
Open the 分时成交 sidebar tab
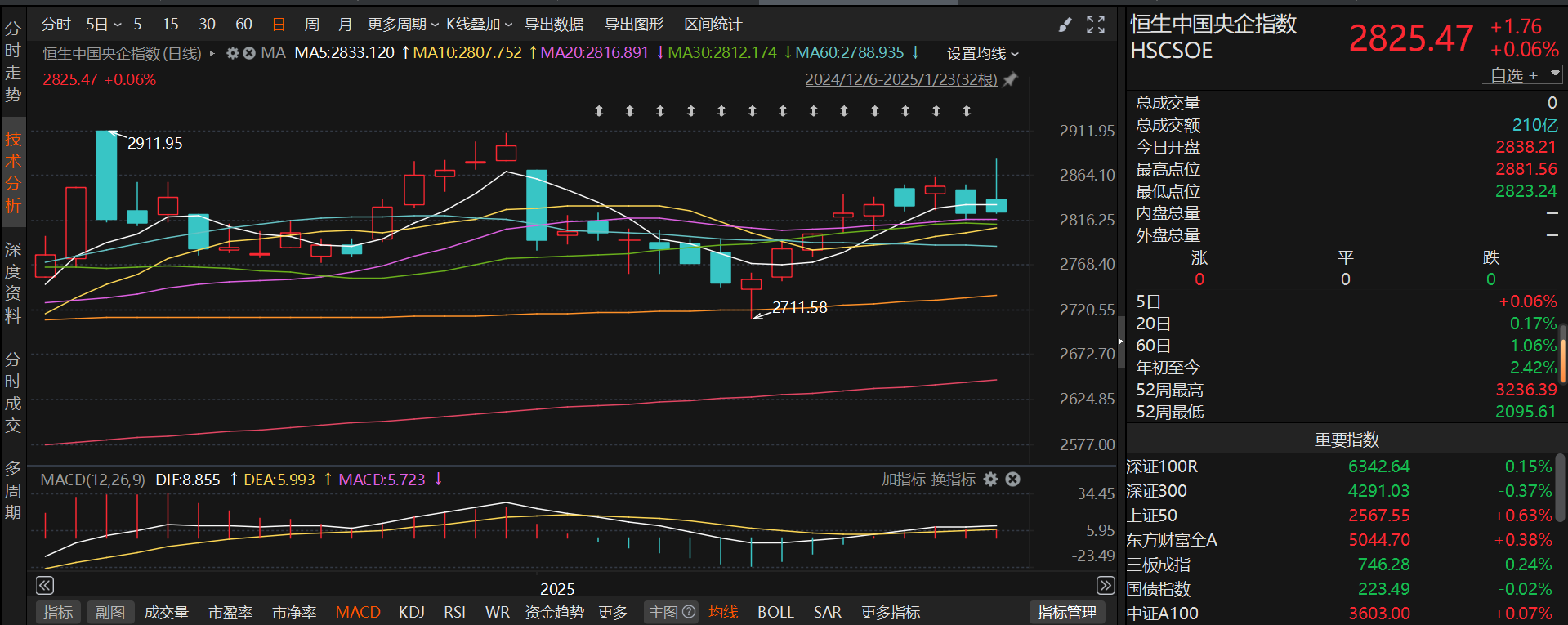click(x=13, y=392)
